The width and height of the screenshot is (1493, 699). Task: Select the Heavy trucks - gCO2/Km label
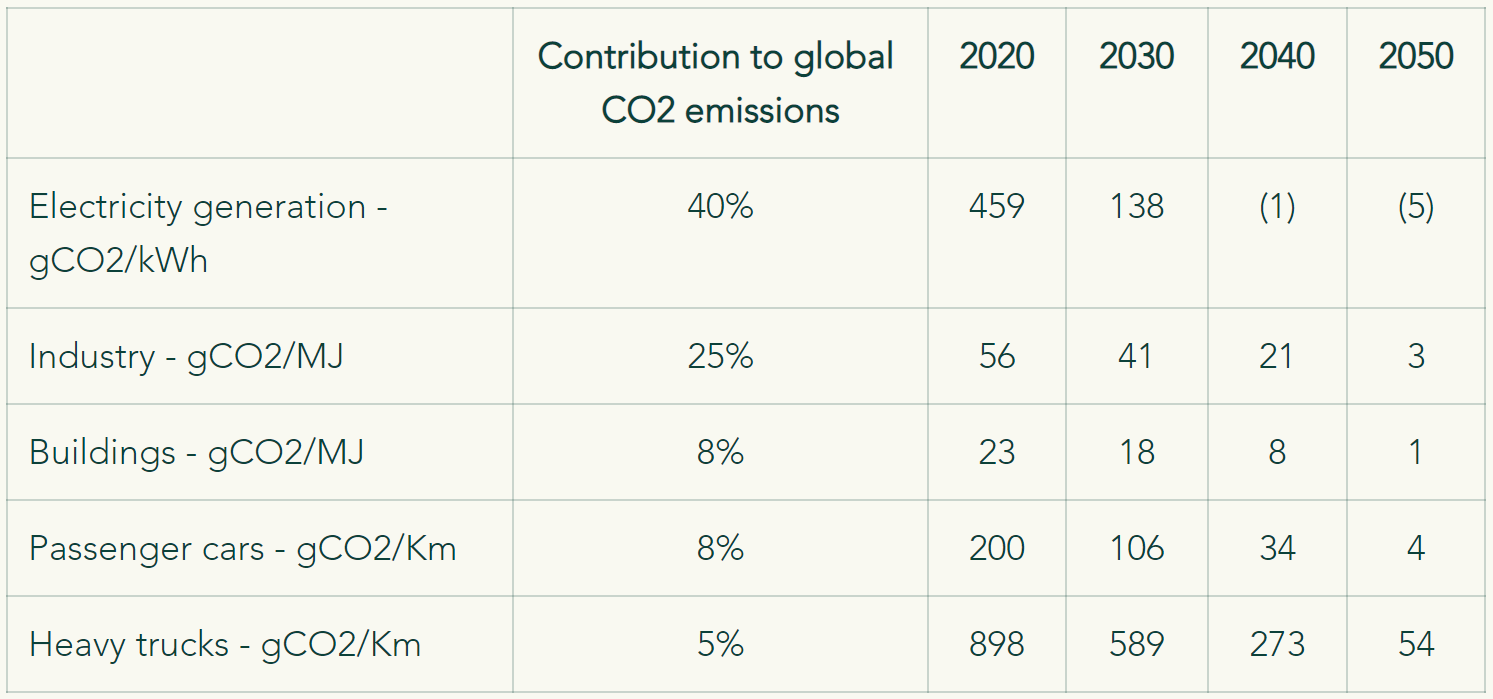[x=225, y=645]
